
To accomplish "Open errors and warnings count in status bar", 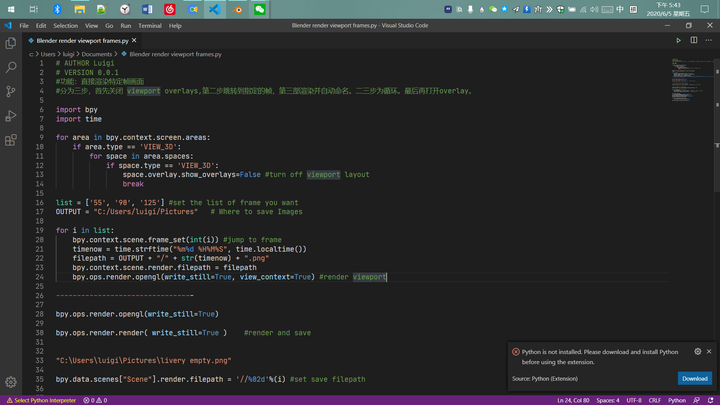I will coord(97,400).
